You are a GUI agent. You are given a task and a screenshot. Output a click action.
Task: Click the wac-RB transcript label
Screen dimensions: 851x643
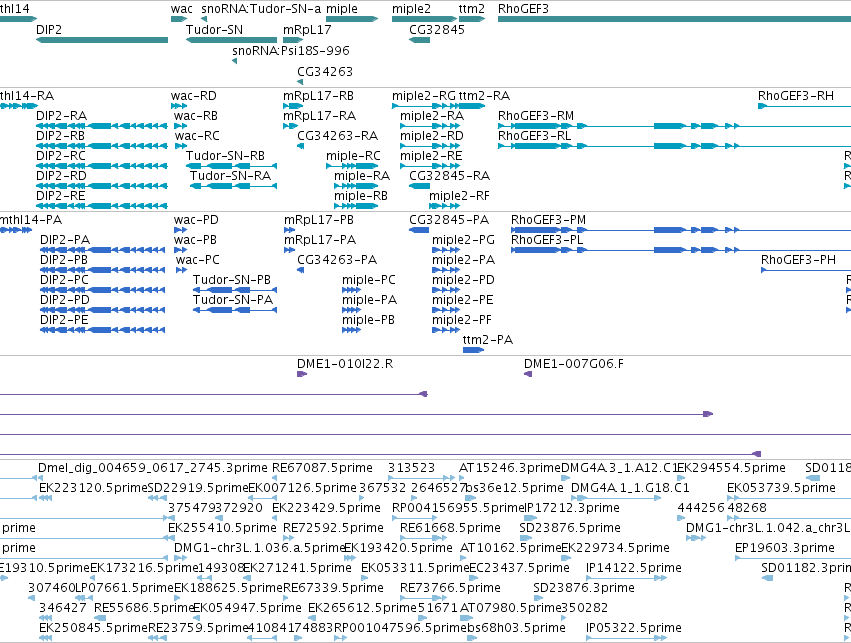pyautogui.click(x=196, y=116)
